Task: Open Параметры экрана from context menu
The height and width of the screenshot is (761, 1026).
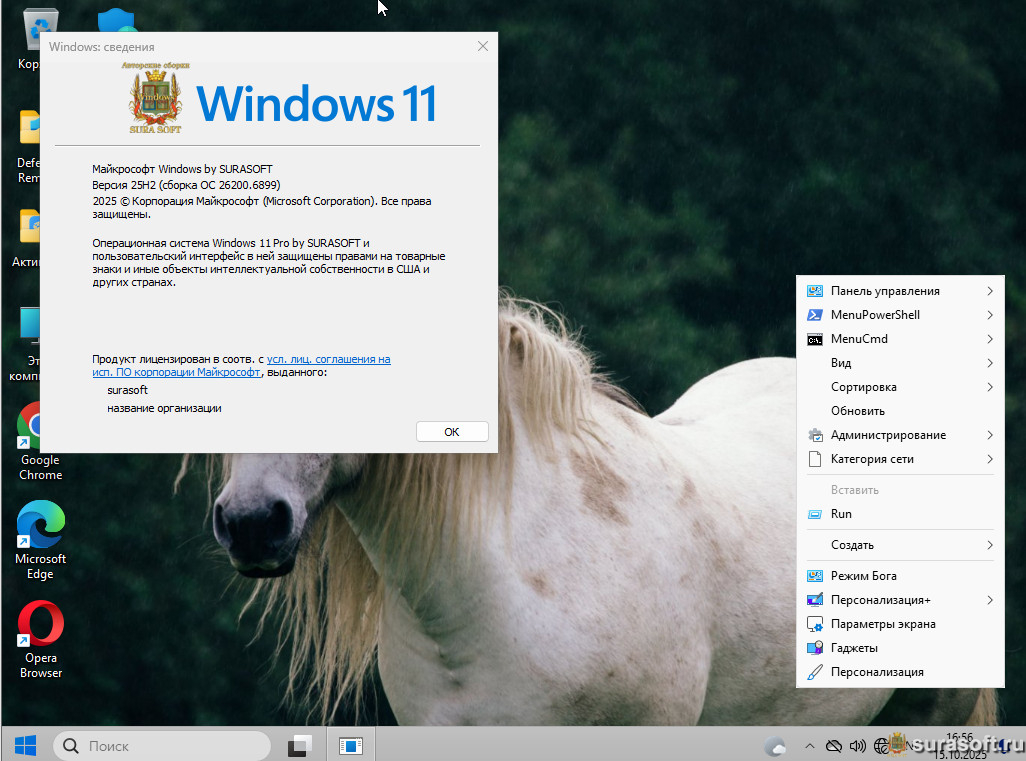Action: 882,624
